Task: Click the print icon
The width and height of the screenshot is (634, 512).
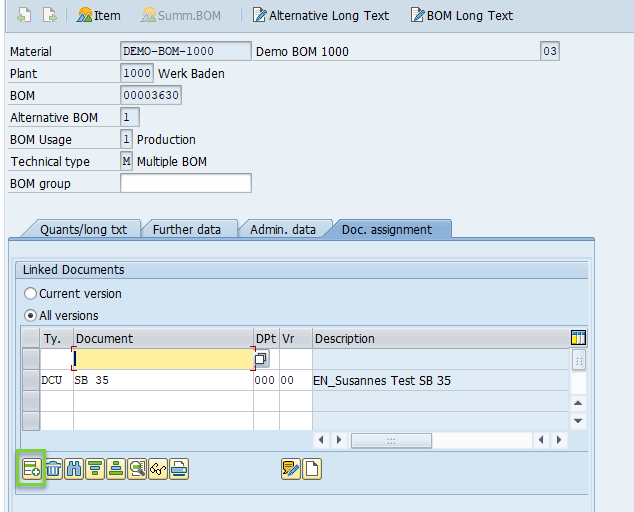Action: tap(179, 469)
